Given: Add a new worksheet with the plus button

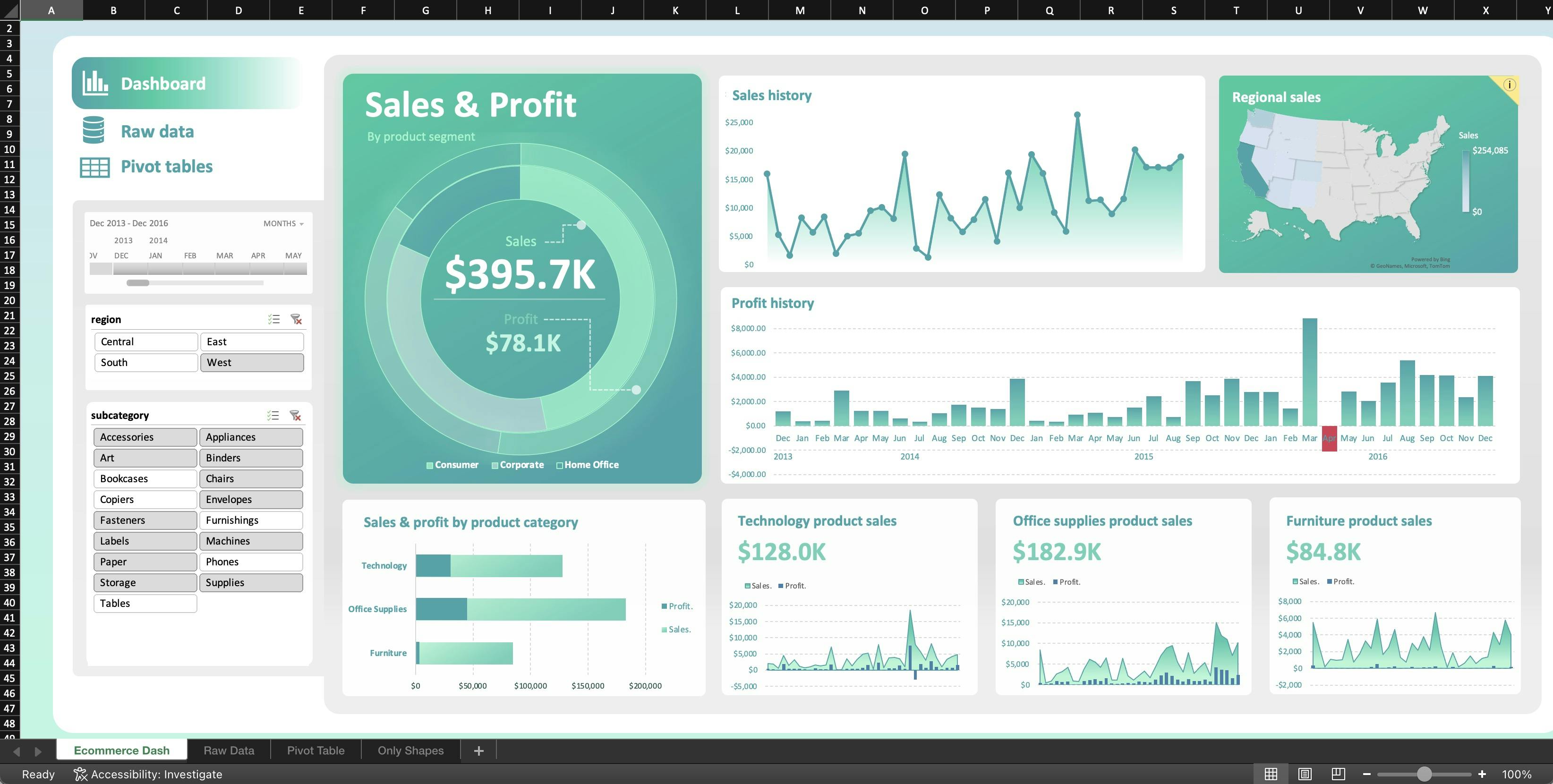Looking at the screenshot, I should pos(478,750).
